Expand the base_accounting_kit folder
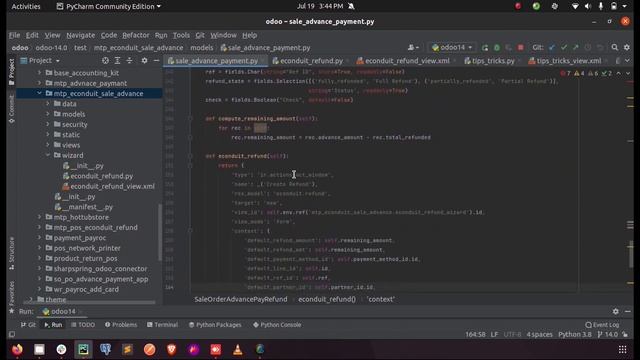The image size is (640, 360). coord(39,73)
